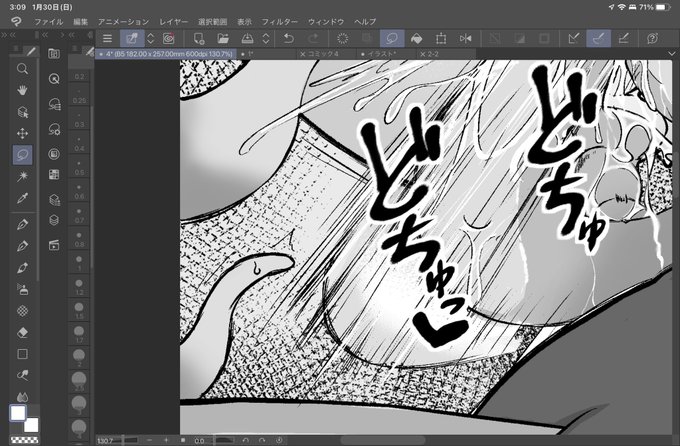Open the Clip Studio launcher icon
The image size is (680, 446).
coord(168,39)
